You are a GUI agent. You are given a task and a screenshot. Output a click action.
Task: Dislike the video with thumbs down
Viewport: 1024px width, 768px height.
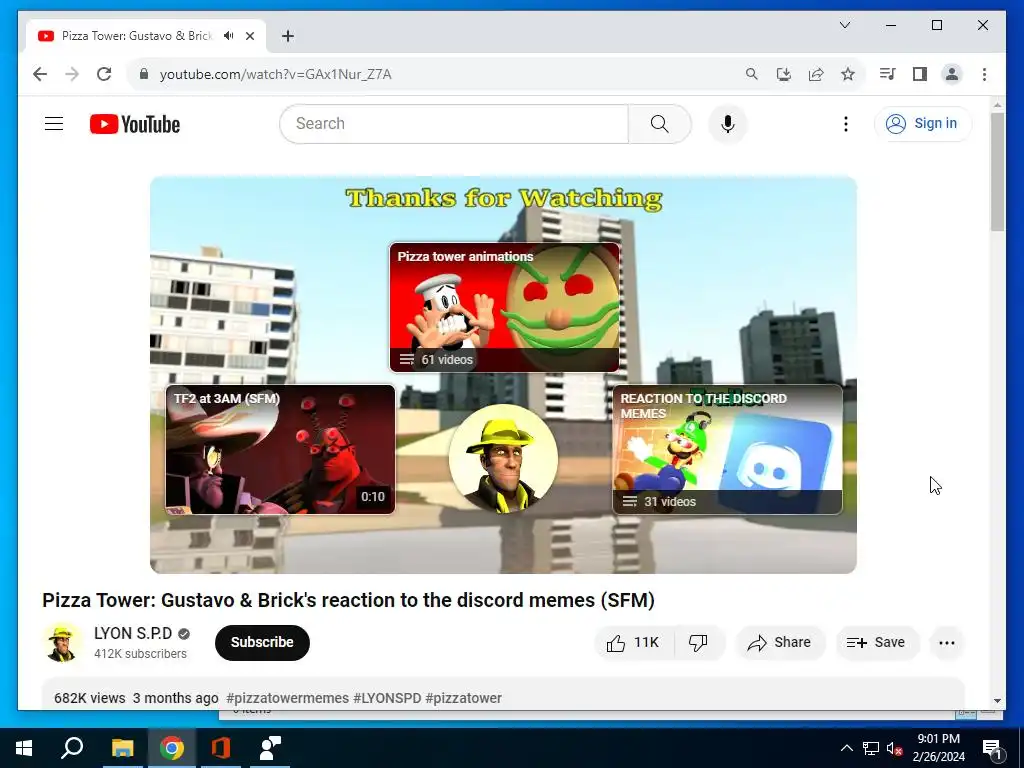point(698,643)
